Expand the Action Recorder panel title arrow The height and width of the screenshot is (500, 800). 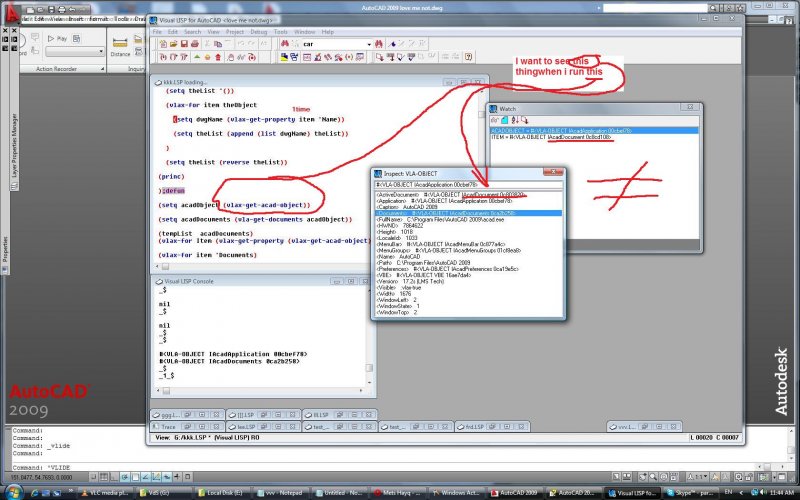[x=102, y=69]
